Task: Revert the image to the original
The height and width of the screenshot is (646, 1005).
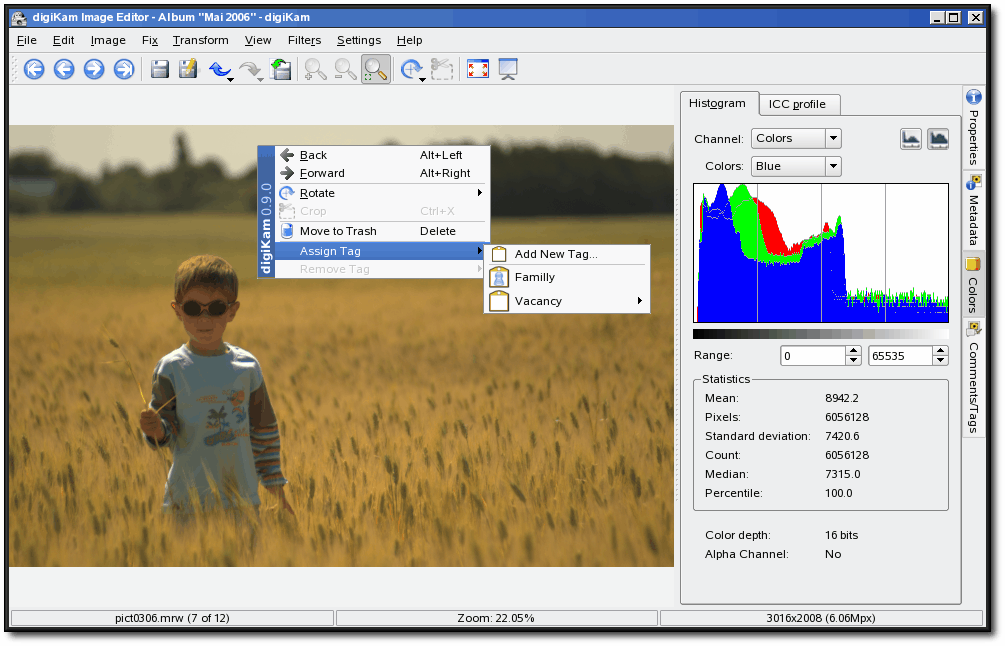Action: click(281, 69)
